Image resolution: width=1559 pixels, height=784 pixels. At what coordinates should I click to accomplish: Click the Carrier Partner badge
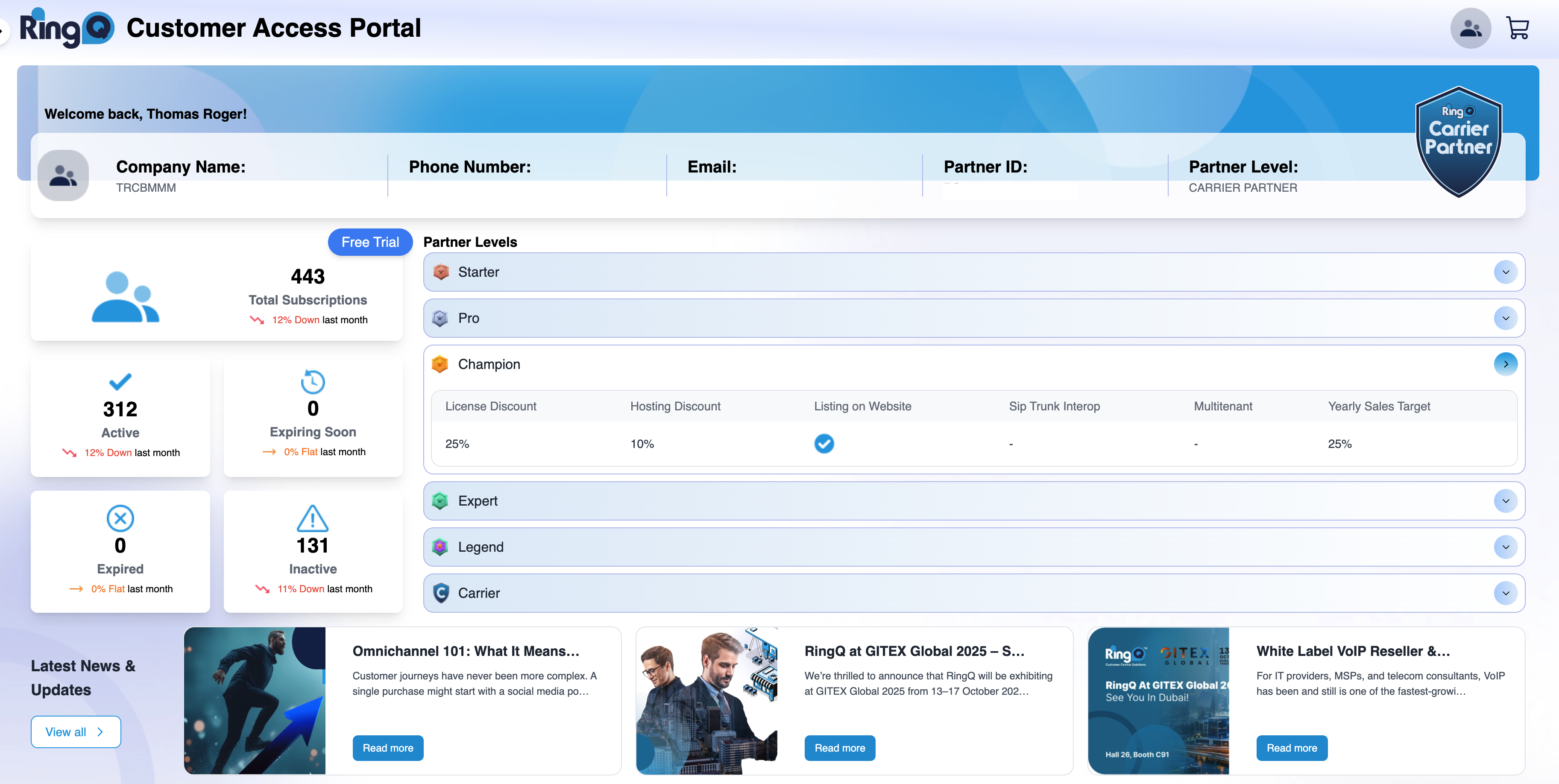point(1458,142)
